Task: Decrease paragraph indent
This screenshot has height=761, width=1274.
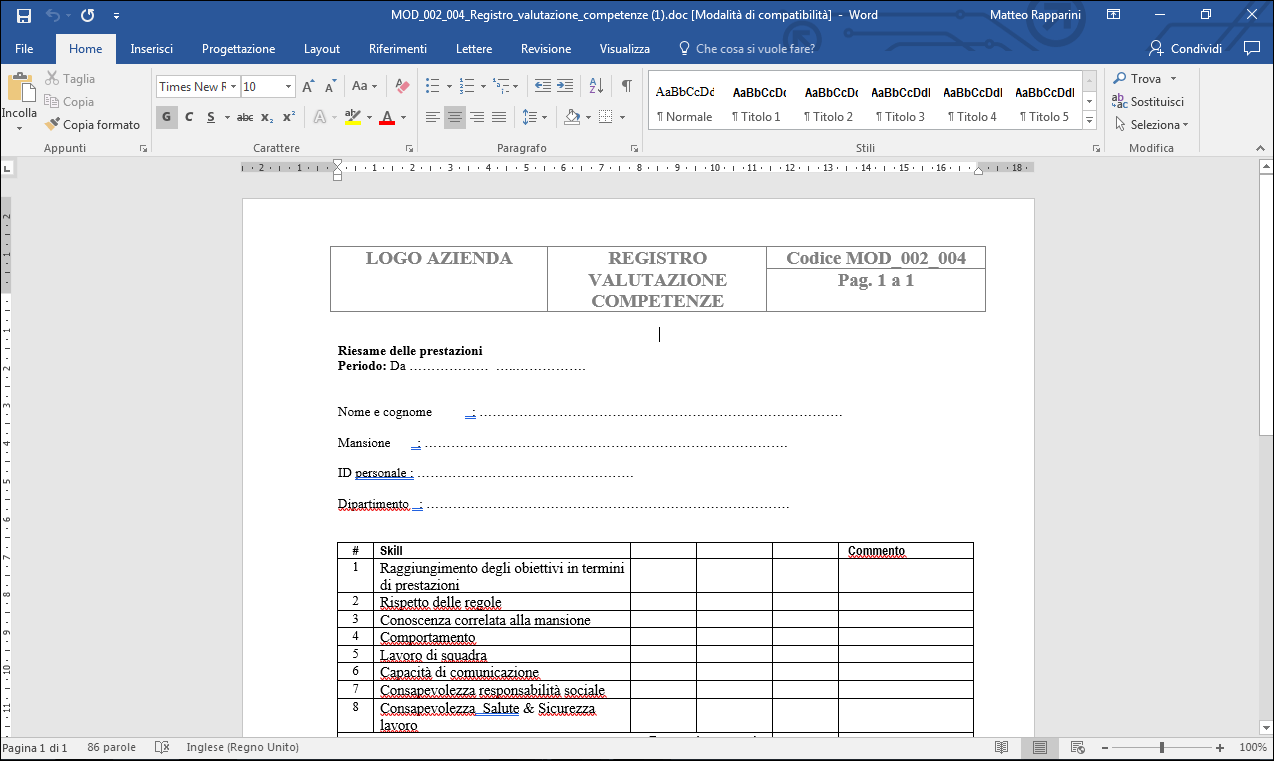Action: point(542,87)
